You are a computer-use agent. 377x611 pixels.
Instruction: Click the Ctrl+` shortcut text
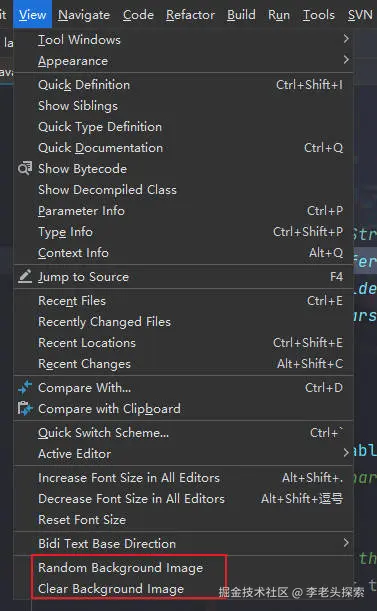point(326,433)
